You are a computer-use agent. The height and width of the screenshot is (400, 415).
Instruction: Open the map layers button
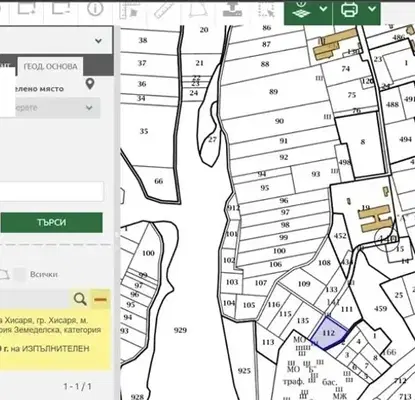[301, 10]
